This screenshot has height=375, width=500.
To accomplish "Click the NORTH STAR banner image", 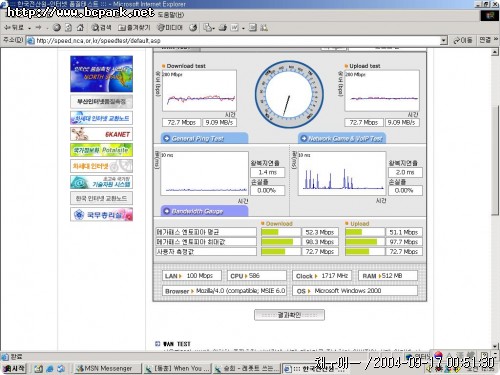I will [101, 74].
